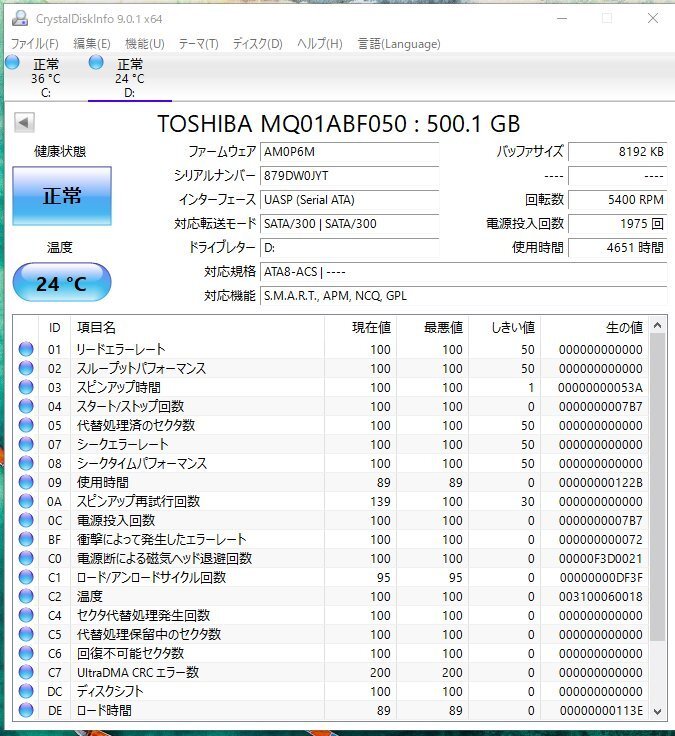Image resolution: width=675 pixels, height=736 pixels.
Task: Open the 編集(E) menu
Action: (x=92, y=44)
